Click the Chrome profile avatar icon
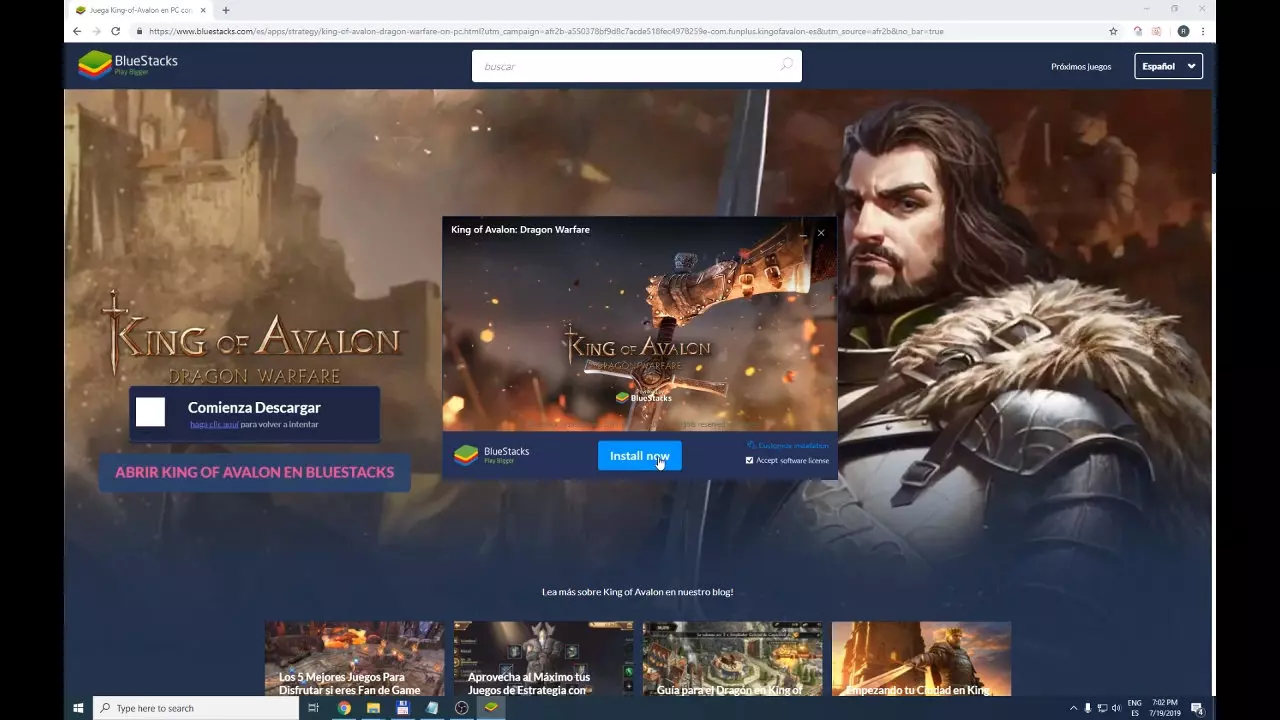1280x720 pixels. click(1184, 31)
